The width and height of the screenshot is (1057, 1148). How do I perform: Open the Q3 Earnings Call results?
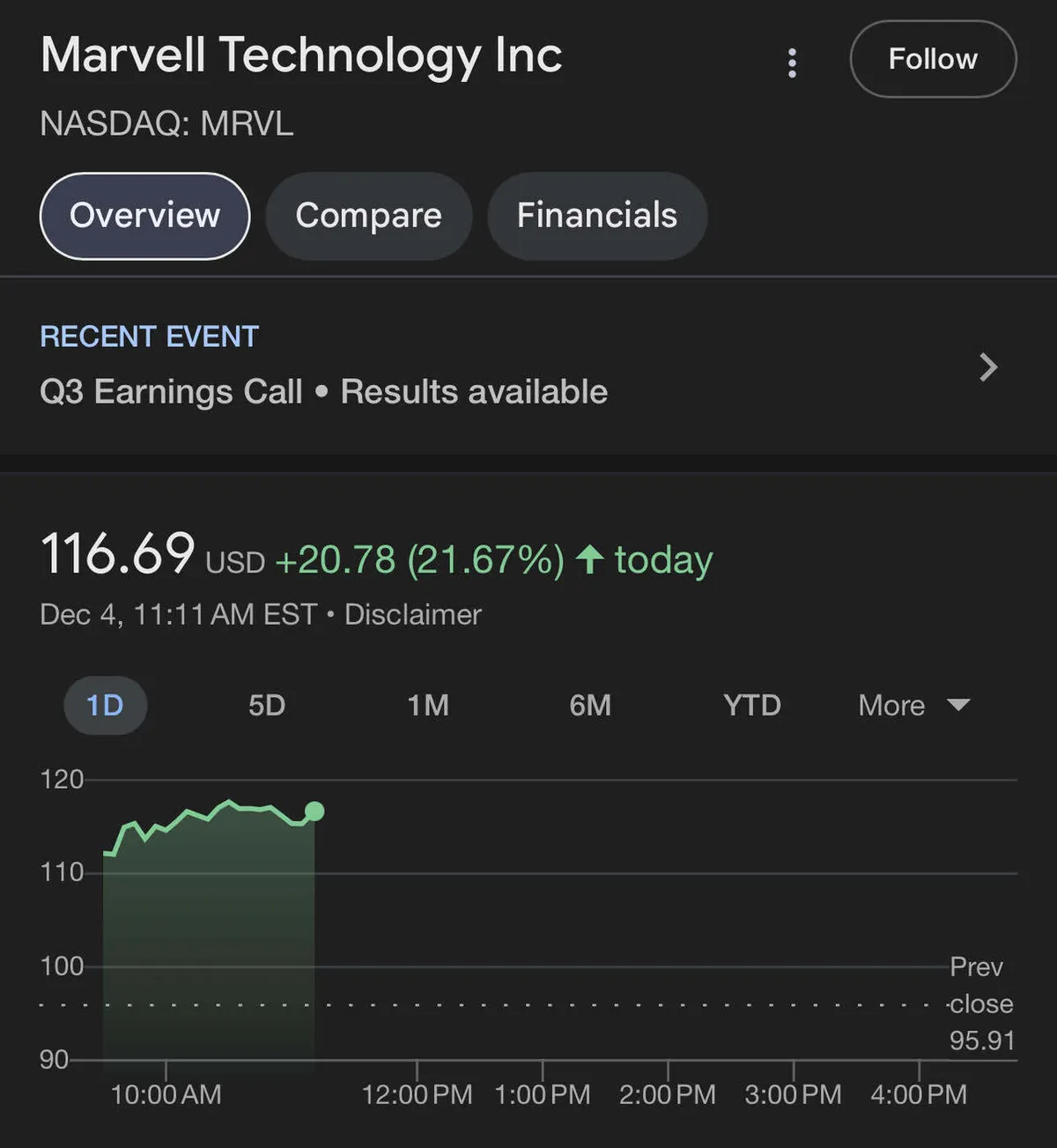tap(323, 392)
